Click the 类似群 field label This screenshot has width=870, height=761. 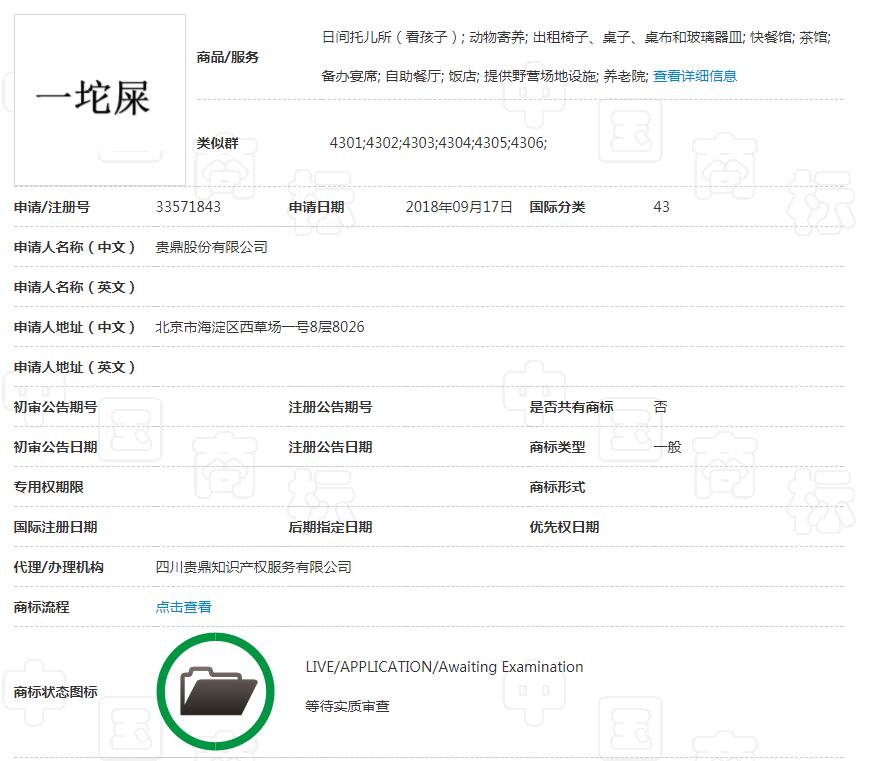coord(217,143)
